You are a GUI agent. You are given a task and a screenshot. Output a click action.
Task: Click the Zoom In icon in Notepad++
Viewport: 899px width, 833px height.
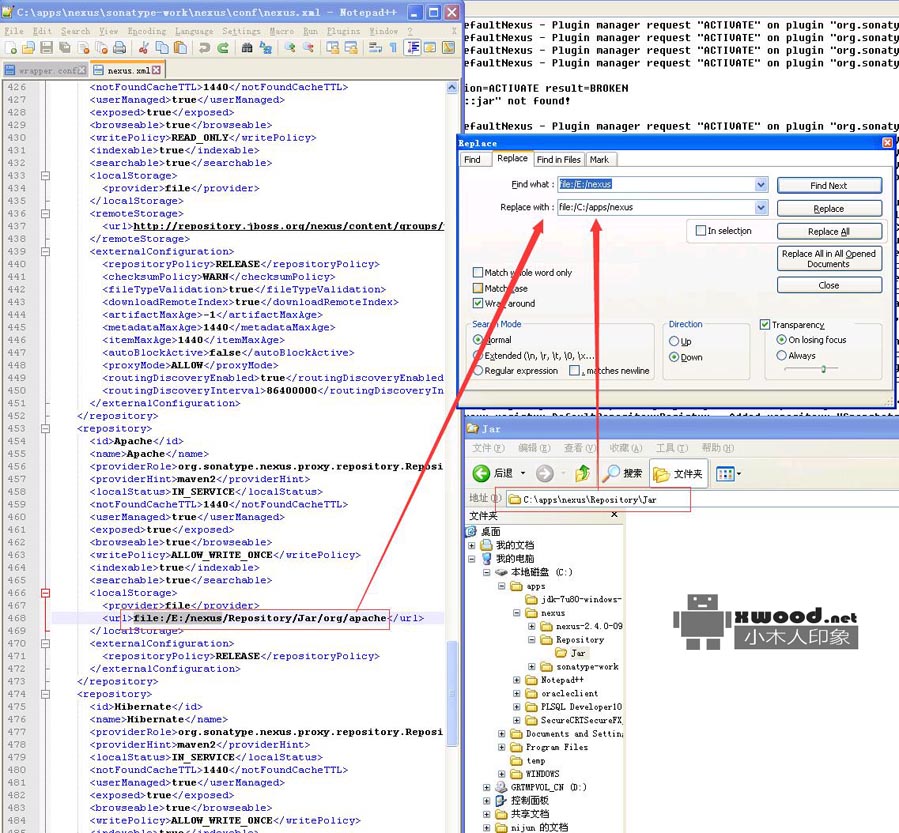point(290,48)
